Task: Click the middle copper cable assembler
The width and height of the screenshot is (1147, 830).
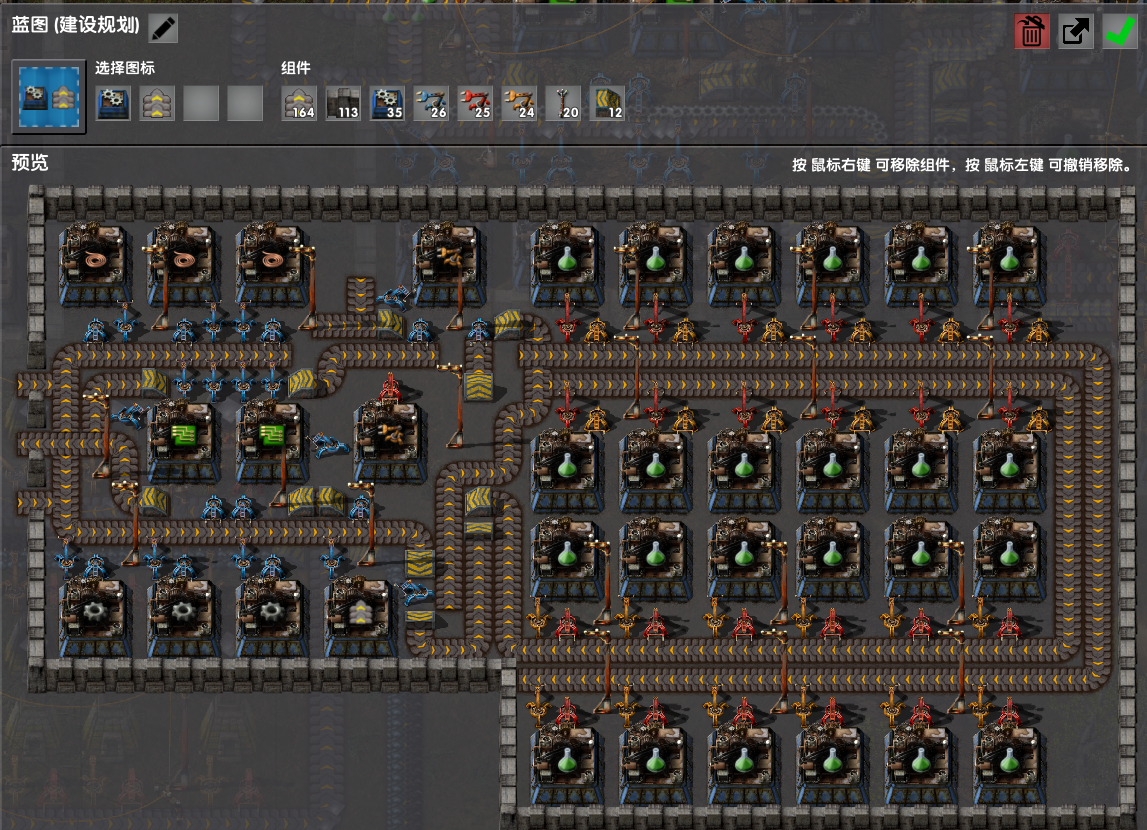Action: click(184, 264)
